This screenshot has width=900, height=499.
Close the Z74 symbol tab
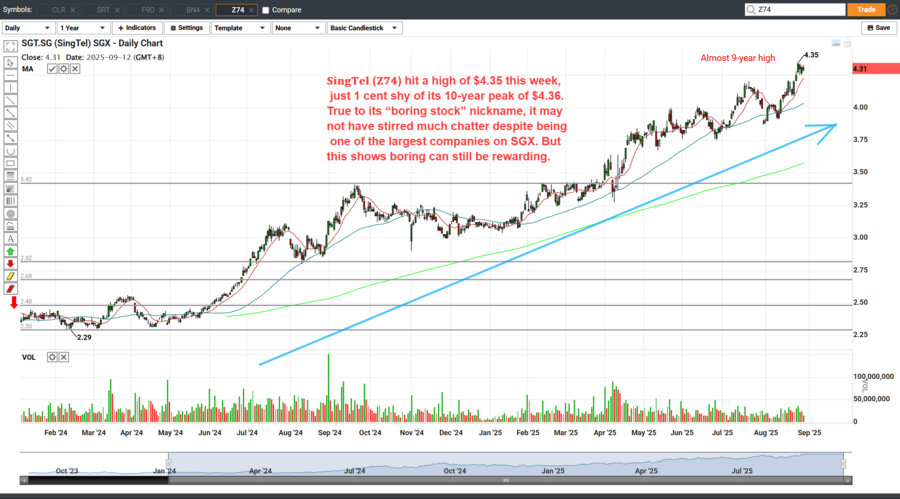click(x=251, y=10)
